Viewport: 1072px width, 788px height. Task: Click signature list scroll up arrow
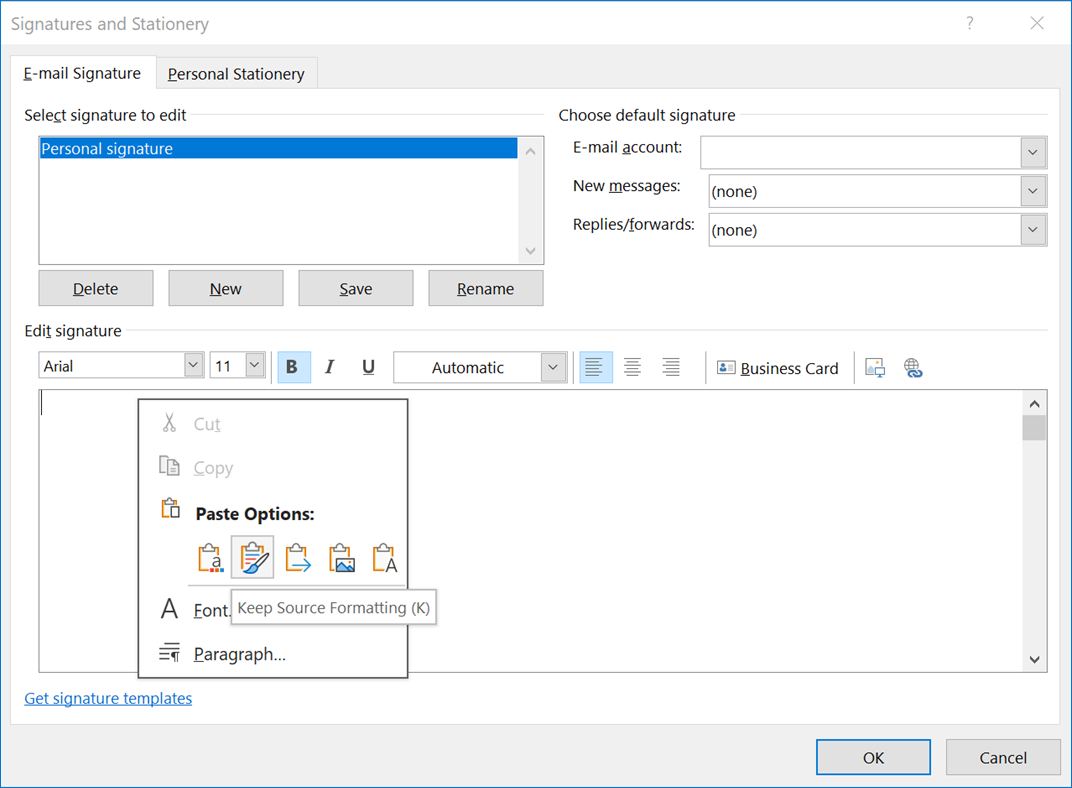[531, 151]
